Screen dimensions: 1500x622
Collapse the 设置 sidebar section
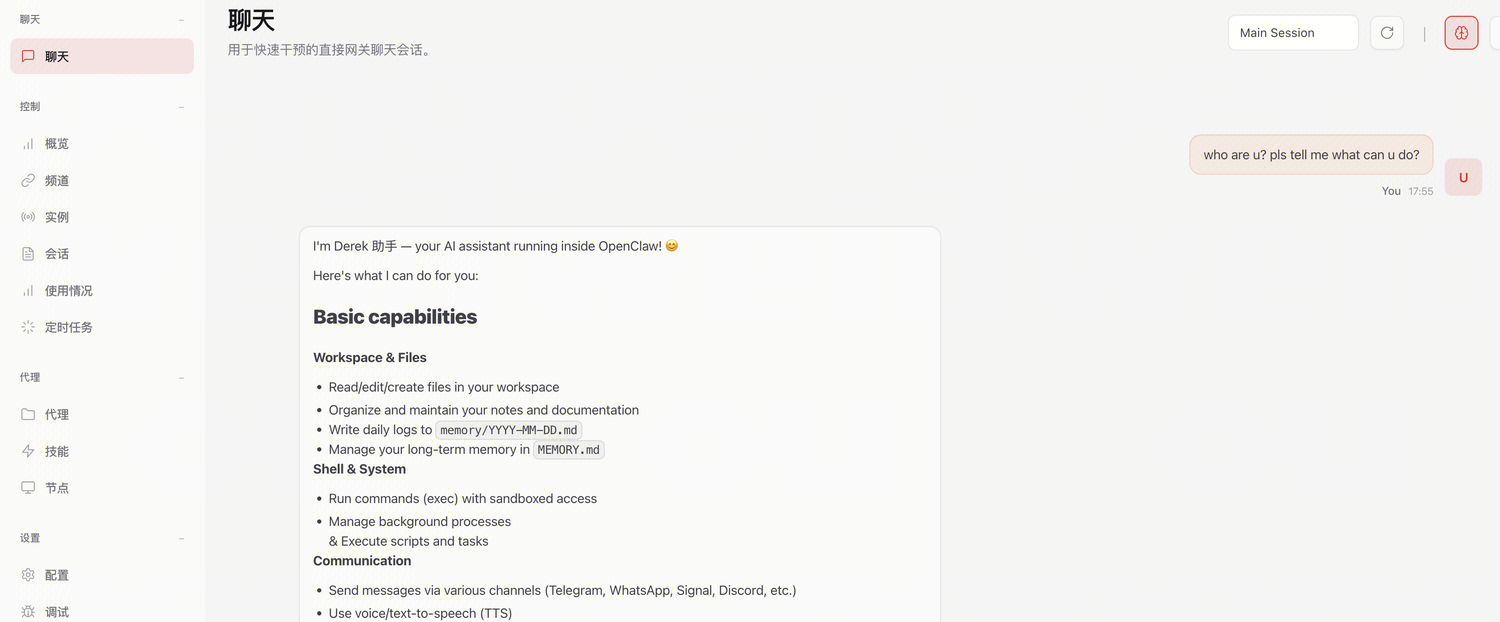tap(181, 538)
